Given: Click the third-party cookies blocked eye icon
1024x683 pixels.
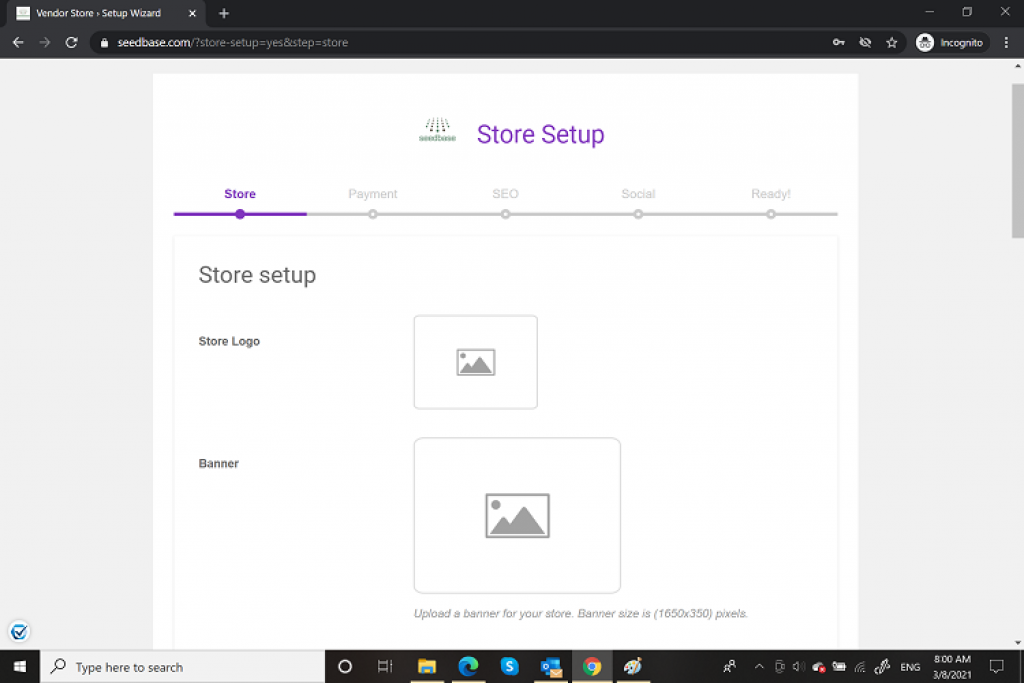Looking at the screenshot, I should (x=865, y=43).
